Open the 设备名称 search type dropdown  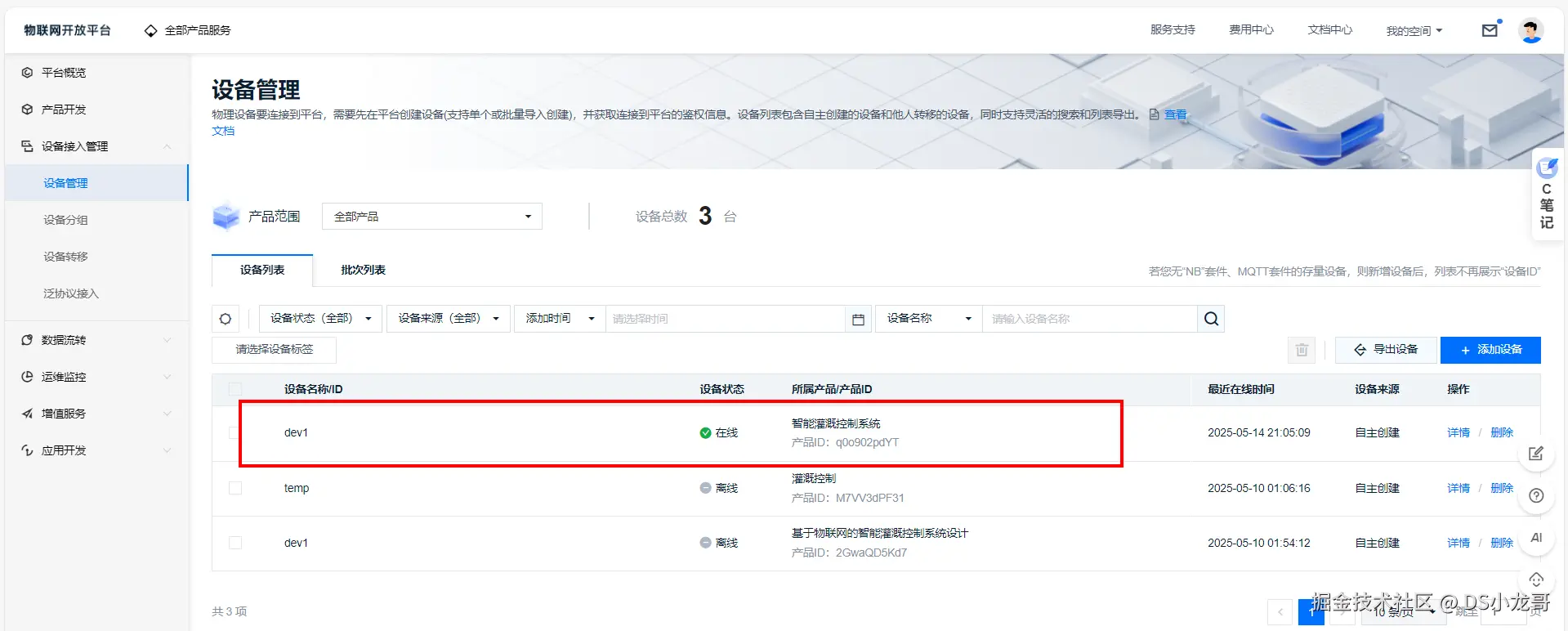pos(929,319)
